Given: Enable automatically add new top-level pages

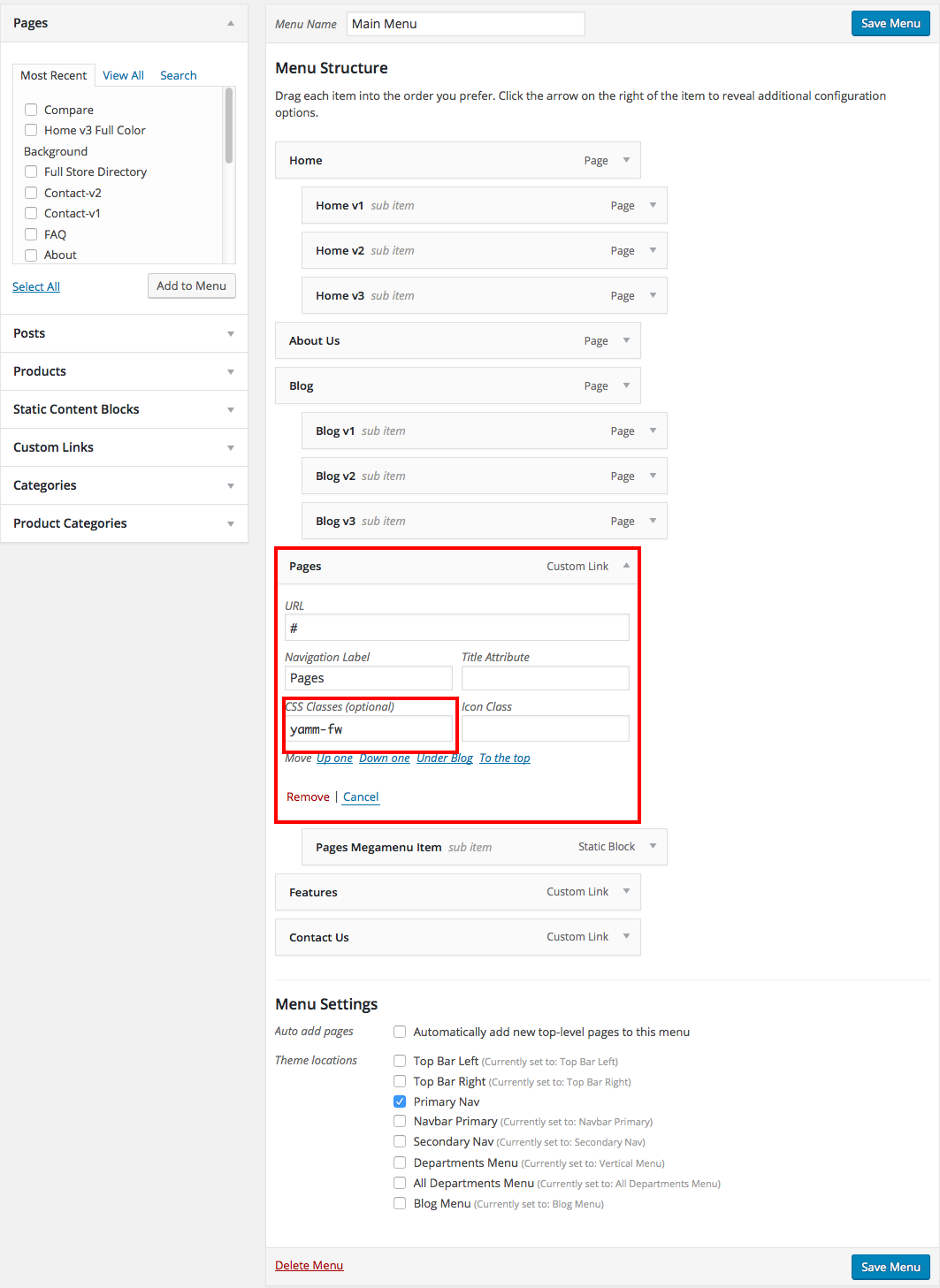Looking at the screenshot, I should 400,1032.
